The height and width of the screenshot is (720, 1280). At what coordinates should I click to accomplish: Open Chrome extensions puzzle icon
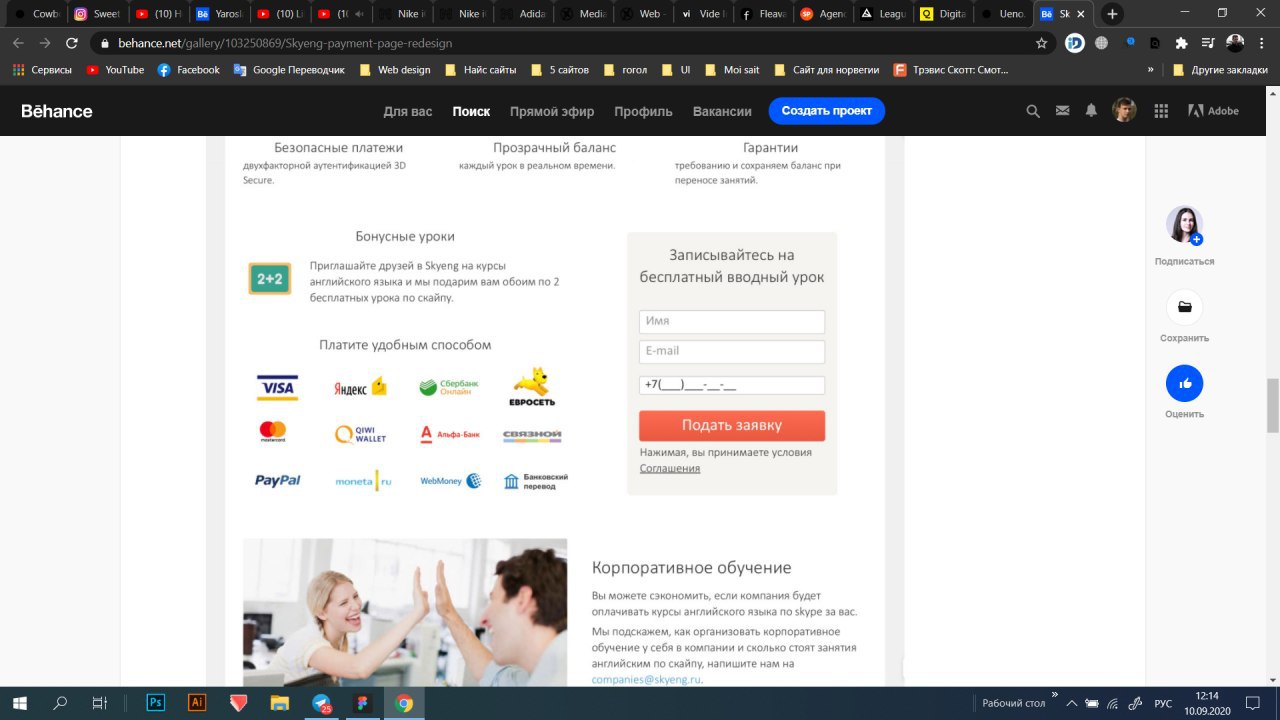(x=1181, y=43)
